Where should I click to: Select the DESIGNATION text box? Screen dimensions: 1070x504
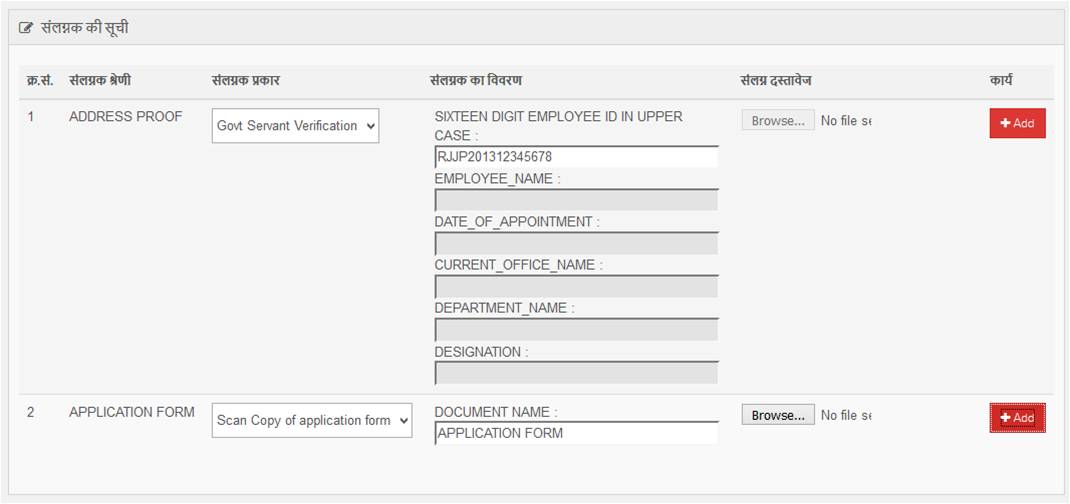tap(576, 374)
